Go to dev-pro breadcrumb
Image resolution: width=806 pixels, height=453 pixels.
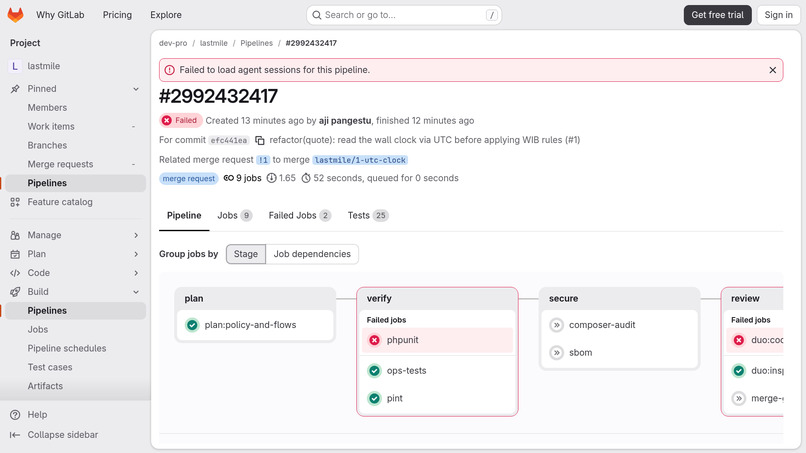(x=173, y=43)
